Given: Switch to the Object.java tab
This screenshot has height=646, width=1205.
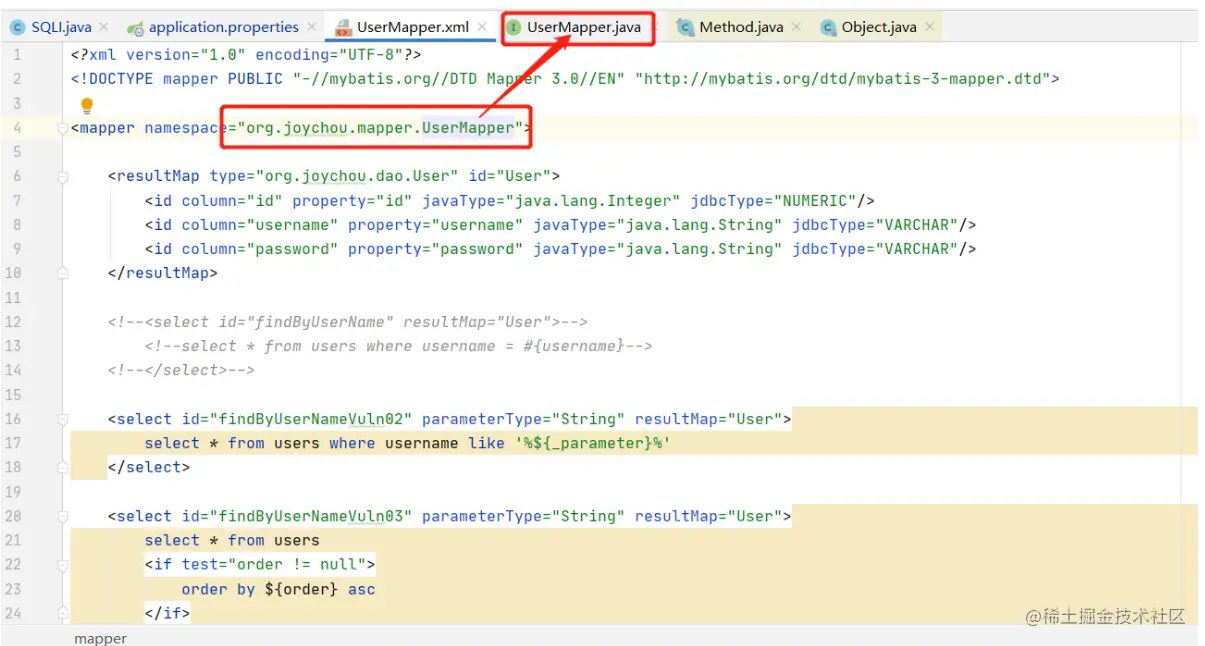Looking at the screenshot, I should pos(879,27).
